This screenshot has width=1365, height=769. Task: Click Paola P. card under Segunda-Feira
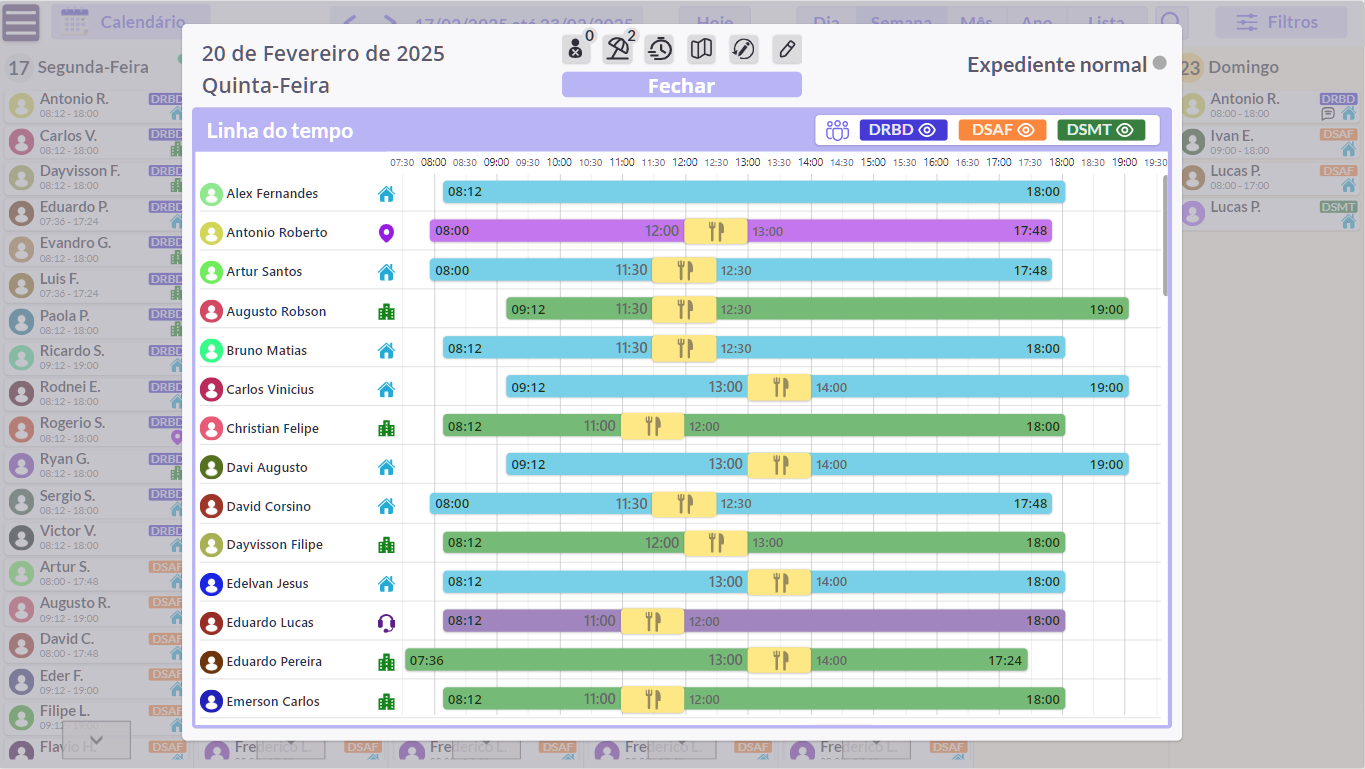pyautogui.click(x=94, y=322)
